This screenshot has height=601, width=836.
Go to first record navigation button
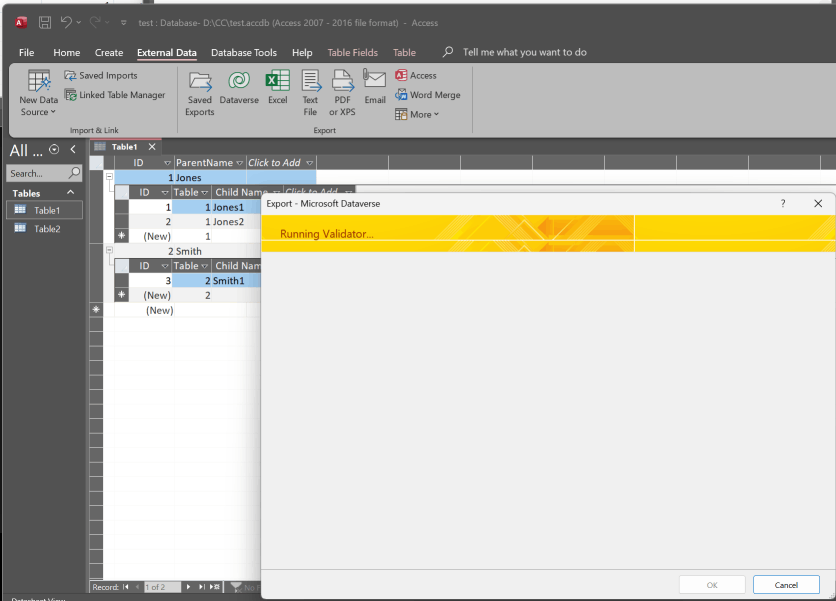(126, 587)
